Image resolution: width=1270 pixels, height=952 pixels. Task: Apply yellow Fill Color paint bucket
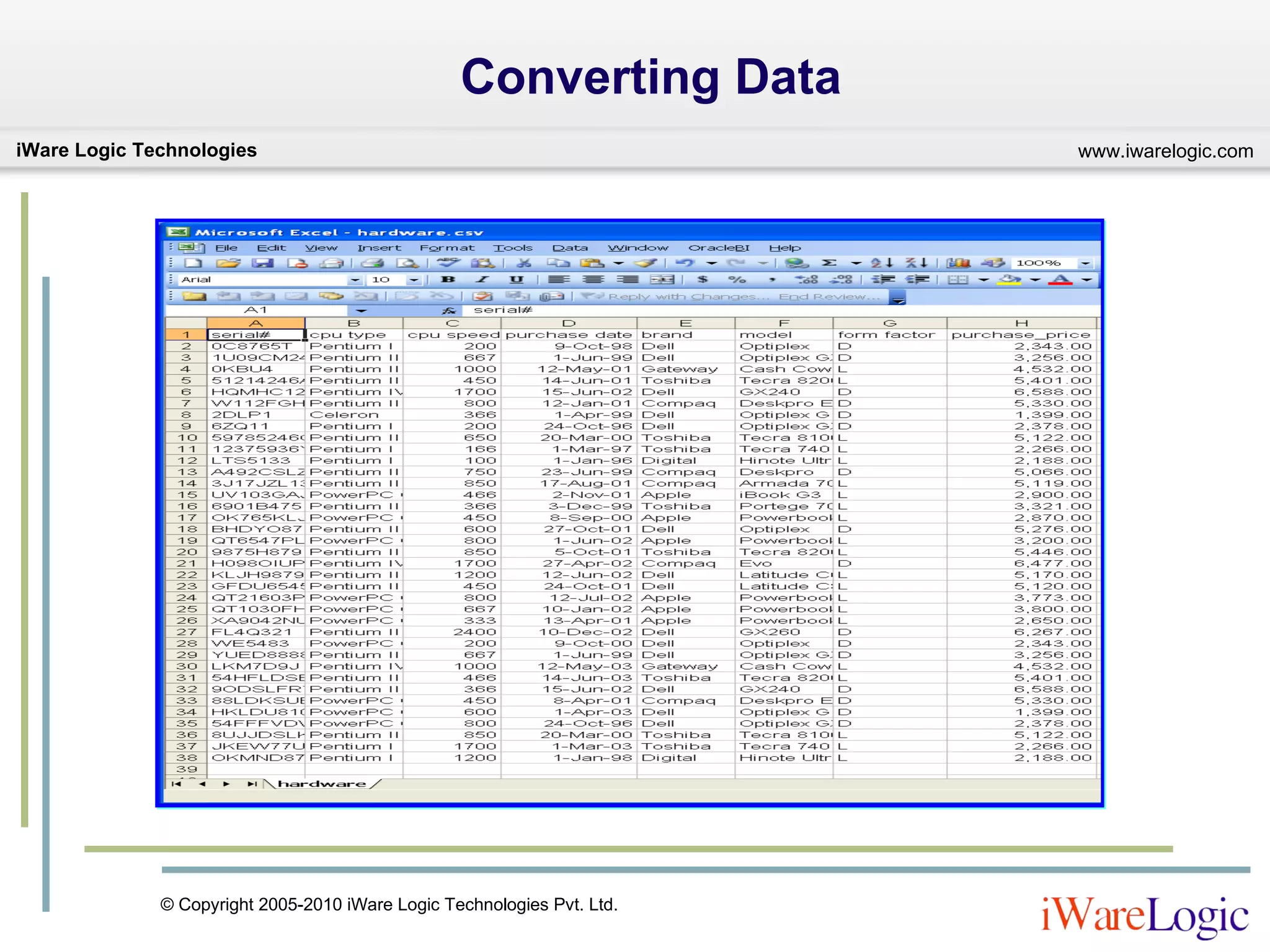1010,280
